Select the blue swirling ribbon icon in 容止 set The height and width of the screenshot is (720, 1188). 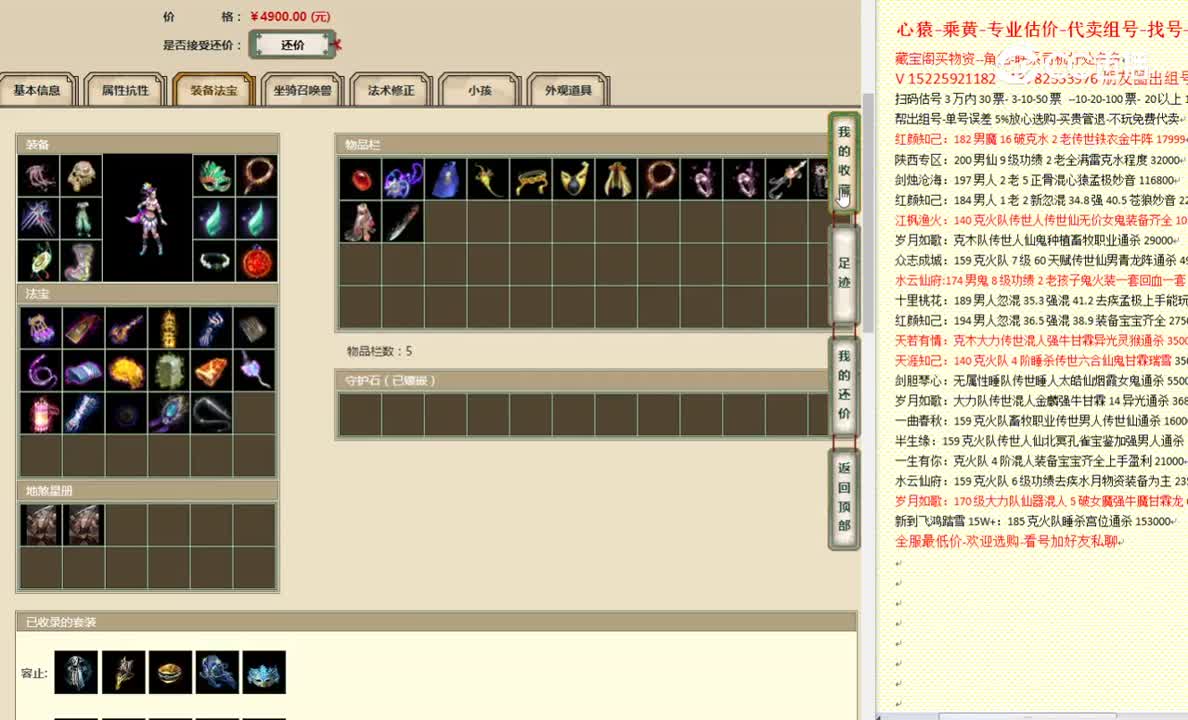[x=217, y=672]
